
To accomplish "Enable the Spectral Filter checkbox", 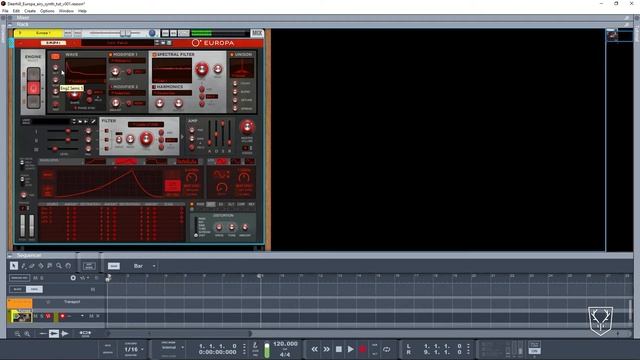I will click(x=154, y=55).
